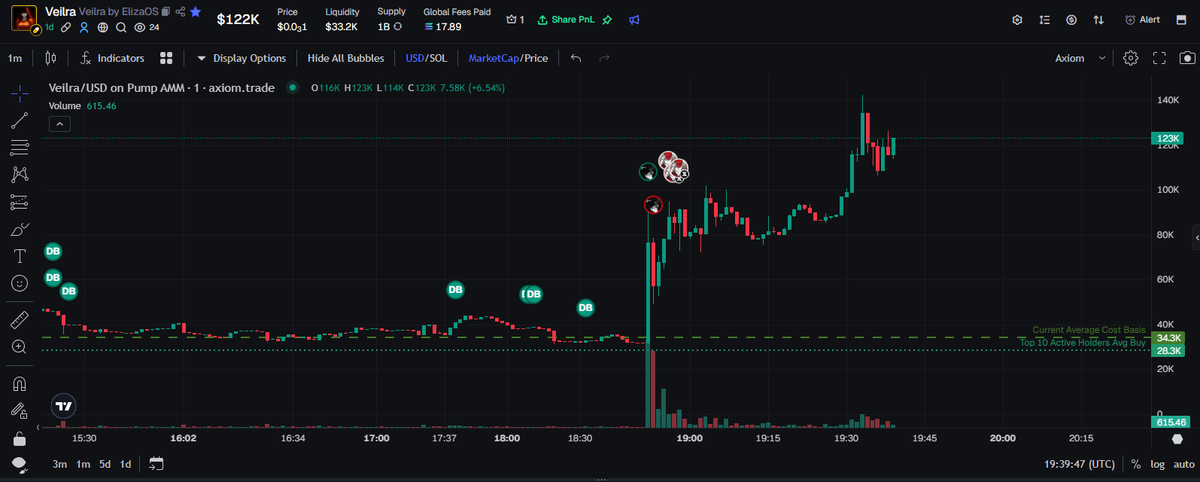Click the share icon next to token name
Screen dimensions: 1200x482
(x=180, y=11)
